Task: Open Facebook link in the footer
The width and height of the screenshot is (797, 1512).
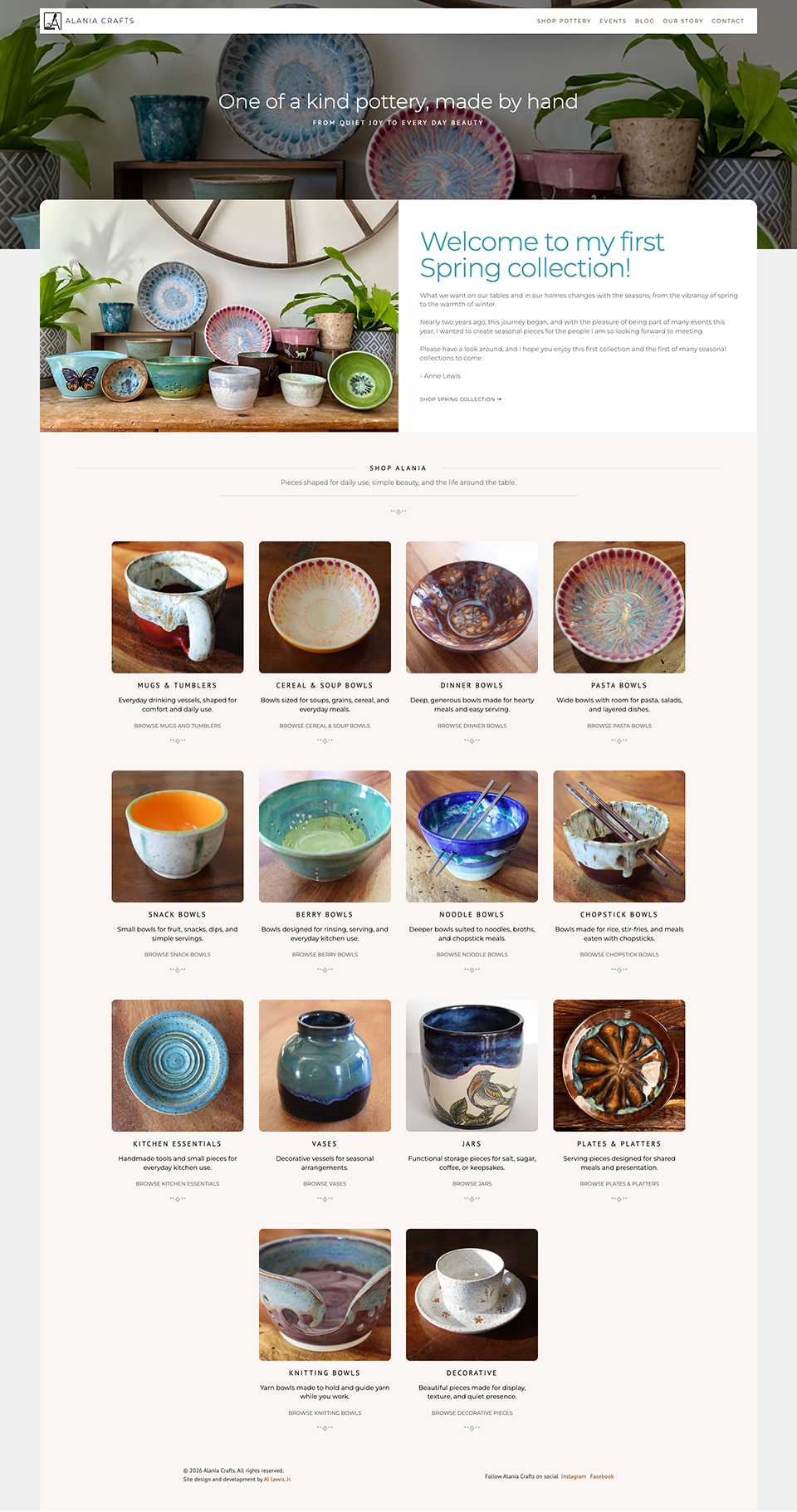Action: coord(602,1476)
